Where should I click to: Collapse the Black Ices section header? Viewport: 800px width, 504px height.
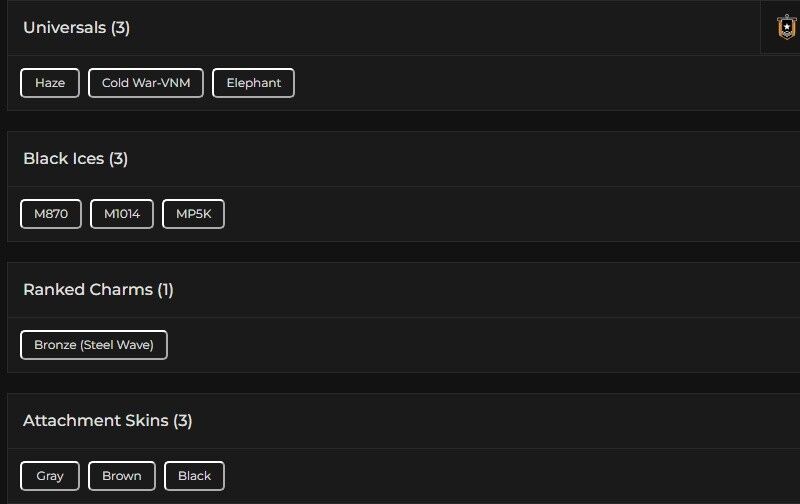(x=64, y=159)
